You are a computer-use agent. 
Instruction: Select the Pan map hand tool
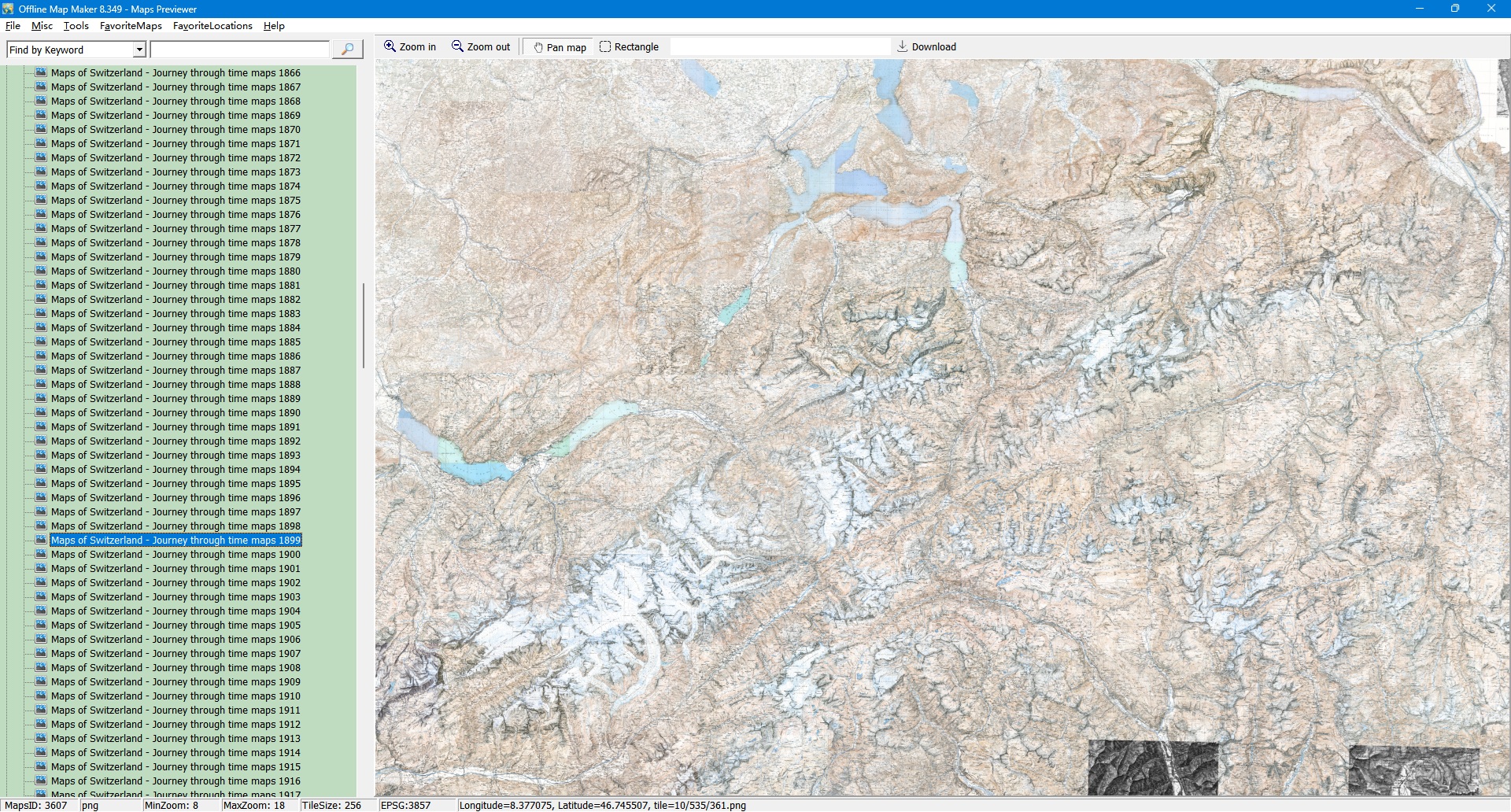(x=538, y=47)
